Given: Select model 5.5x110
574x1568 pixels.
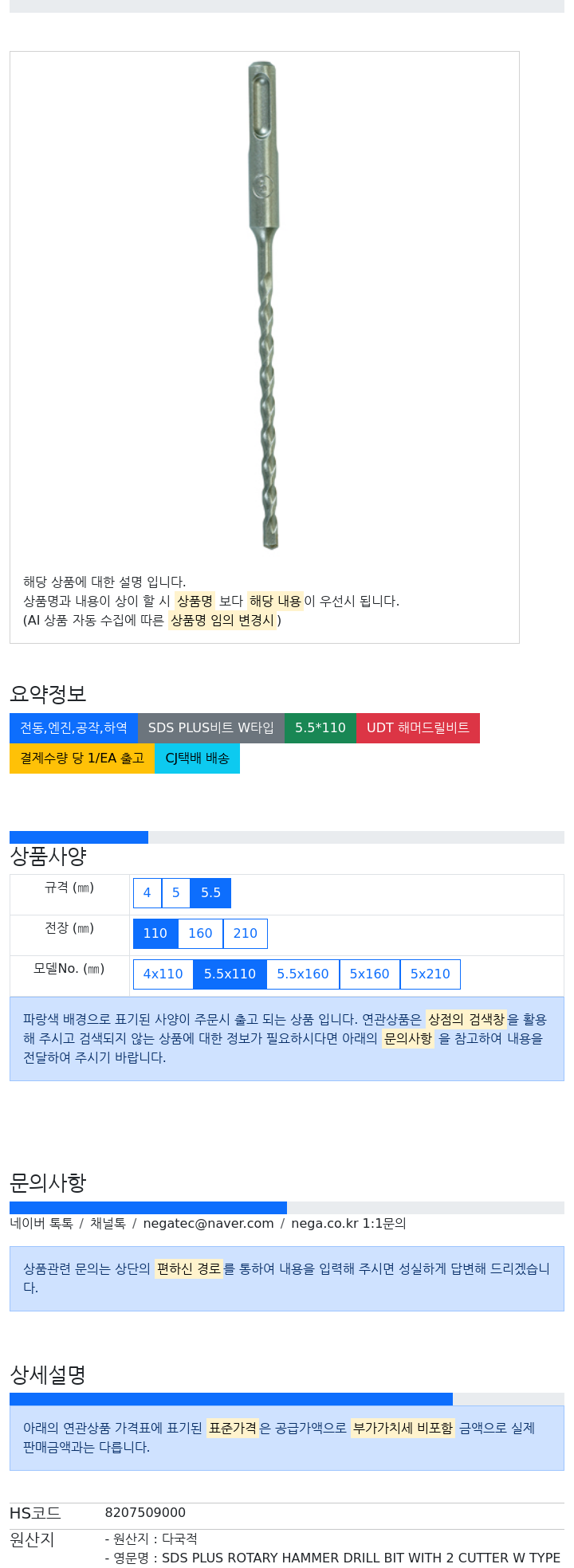Looking at the screenshot, I should pos(230,974).
